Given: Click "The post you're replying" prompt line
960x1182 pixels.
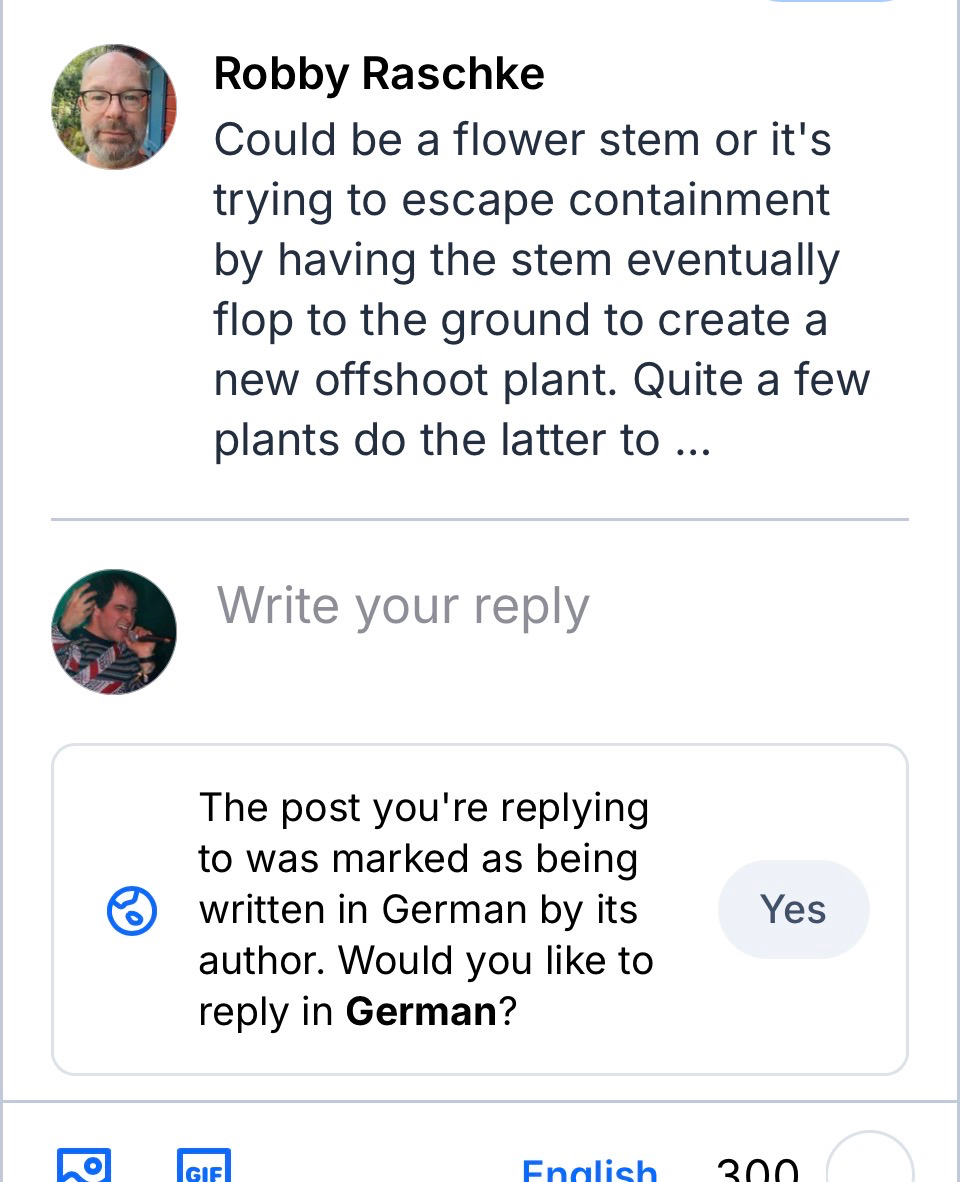Looking at the screenshot, I should [424, 807].
